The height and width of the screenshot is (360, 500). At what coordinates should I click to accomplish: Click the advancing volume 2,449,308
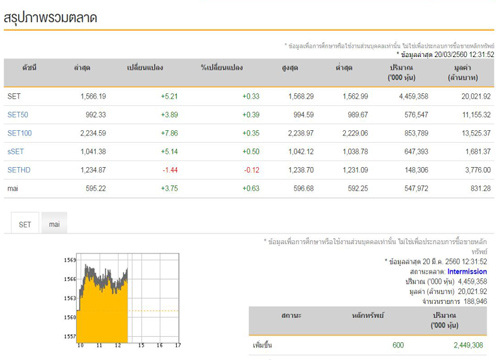468,345
